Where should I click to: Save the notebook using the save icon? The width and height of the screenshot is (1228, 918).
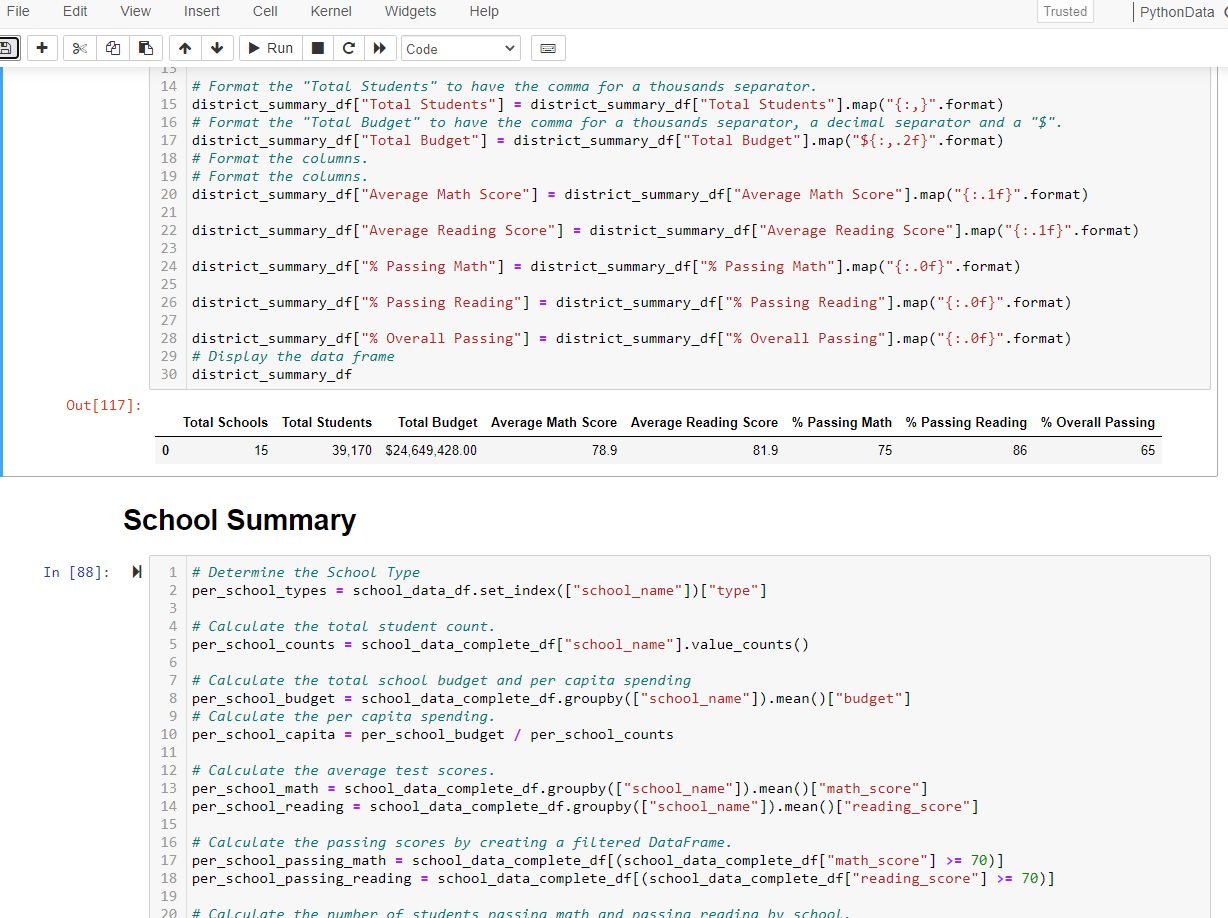8,47
